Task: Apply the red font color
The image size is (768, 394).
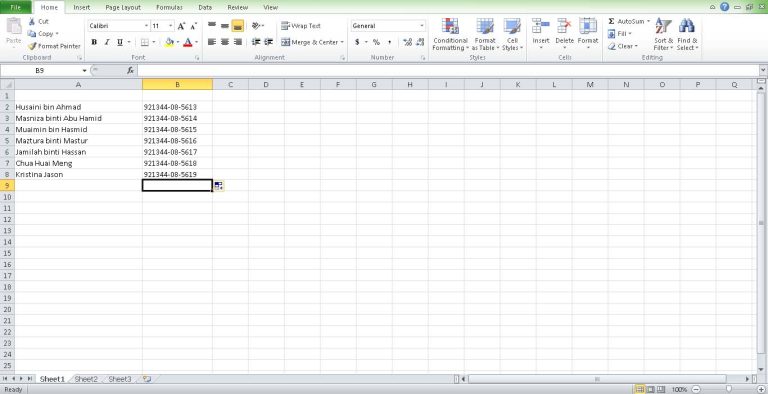Action: click(x=188, y=42)
